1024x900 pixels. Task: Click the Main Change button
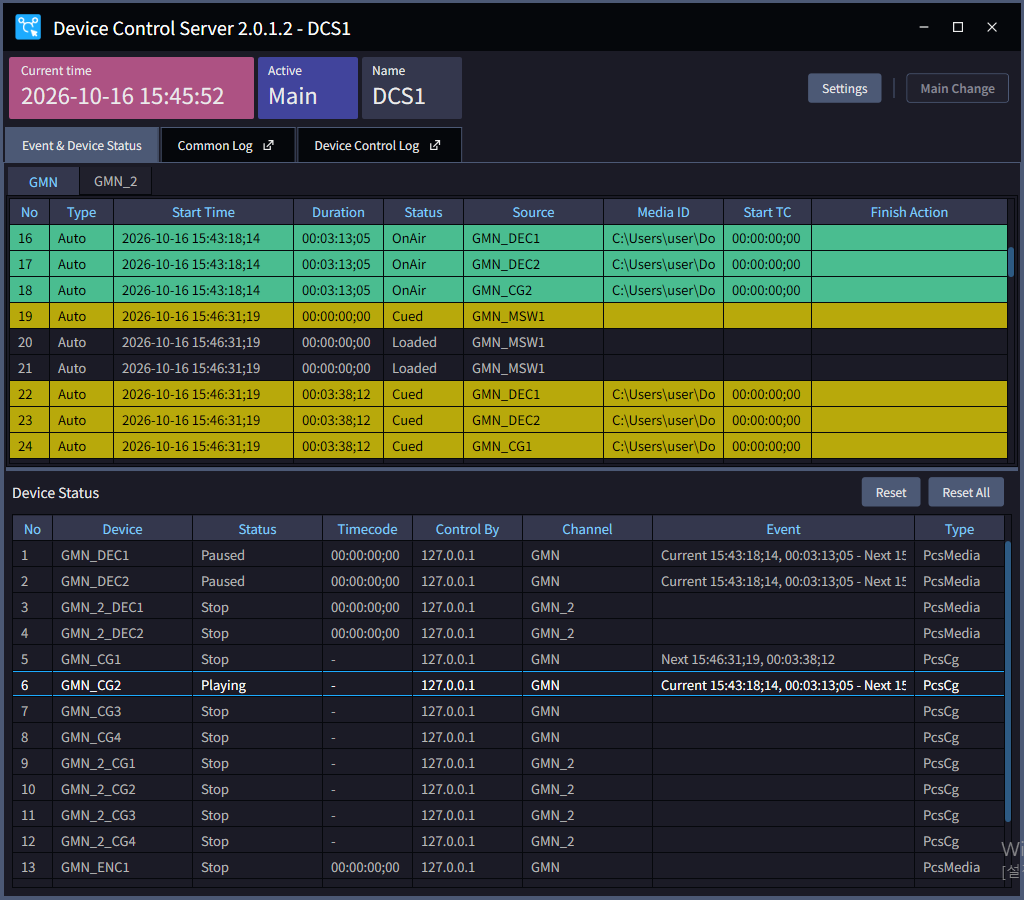957,88
